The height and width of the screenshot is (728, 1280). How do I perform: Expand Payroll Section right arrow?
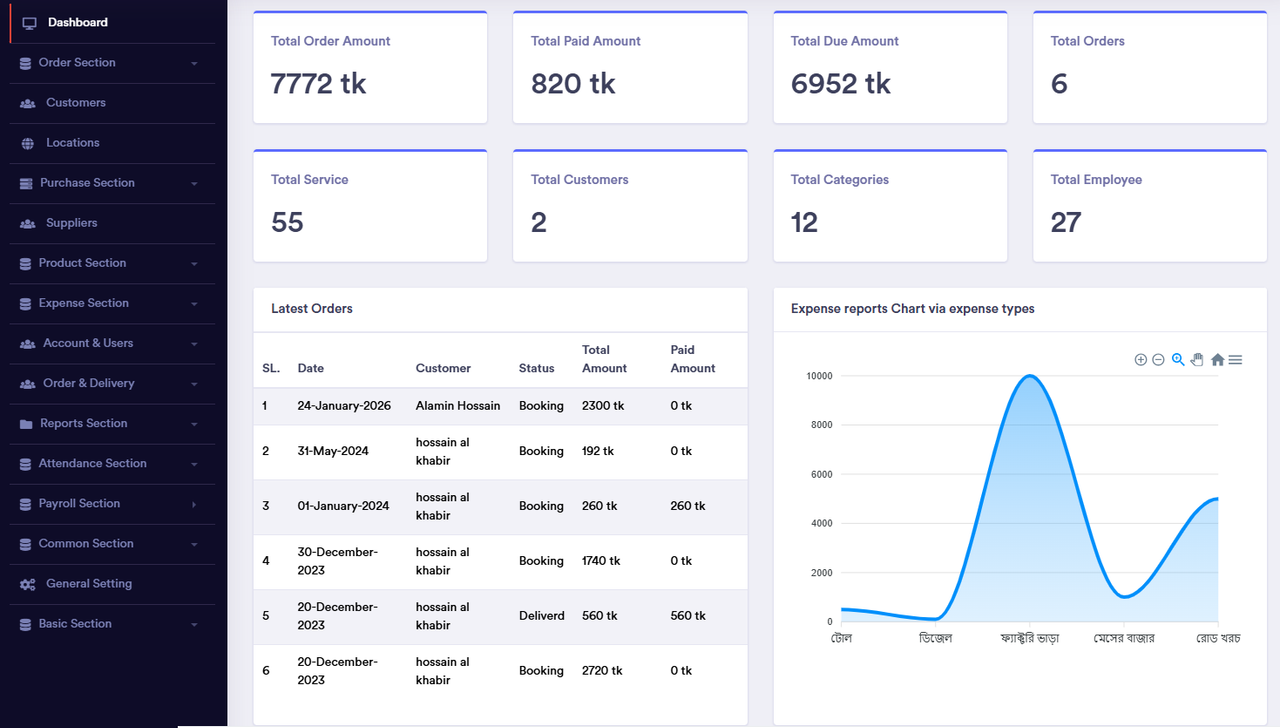(x=194, y=504)
